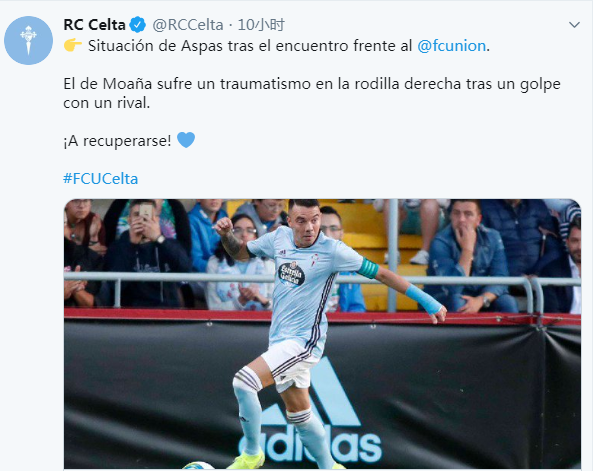Viewport: 595px width, 471px height.
Task: Click the pointing hand emoji
Action: (x=73, y=45)
